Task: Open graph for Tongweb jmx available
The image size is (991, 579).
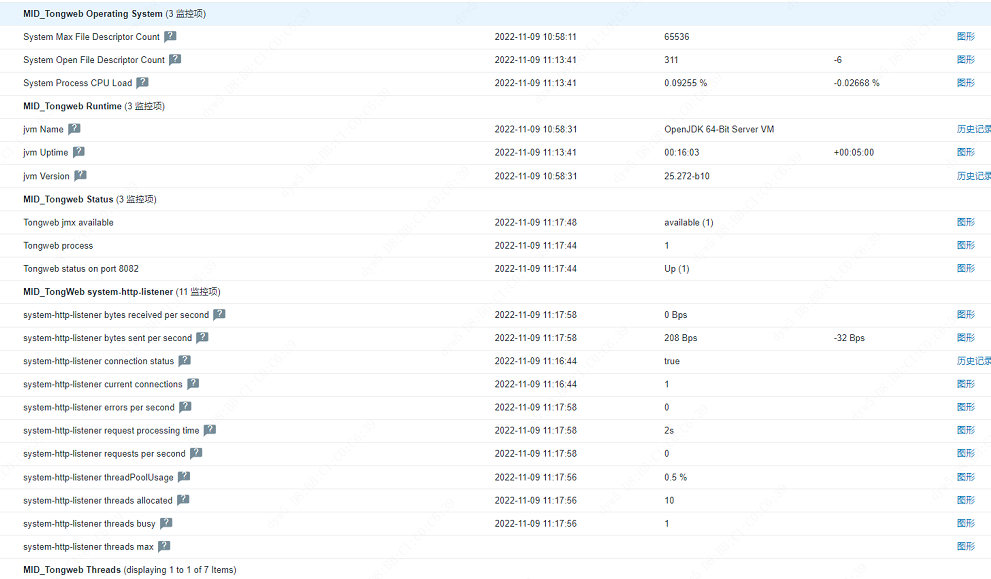Action: (x=966, y=222)
